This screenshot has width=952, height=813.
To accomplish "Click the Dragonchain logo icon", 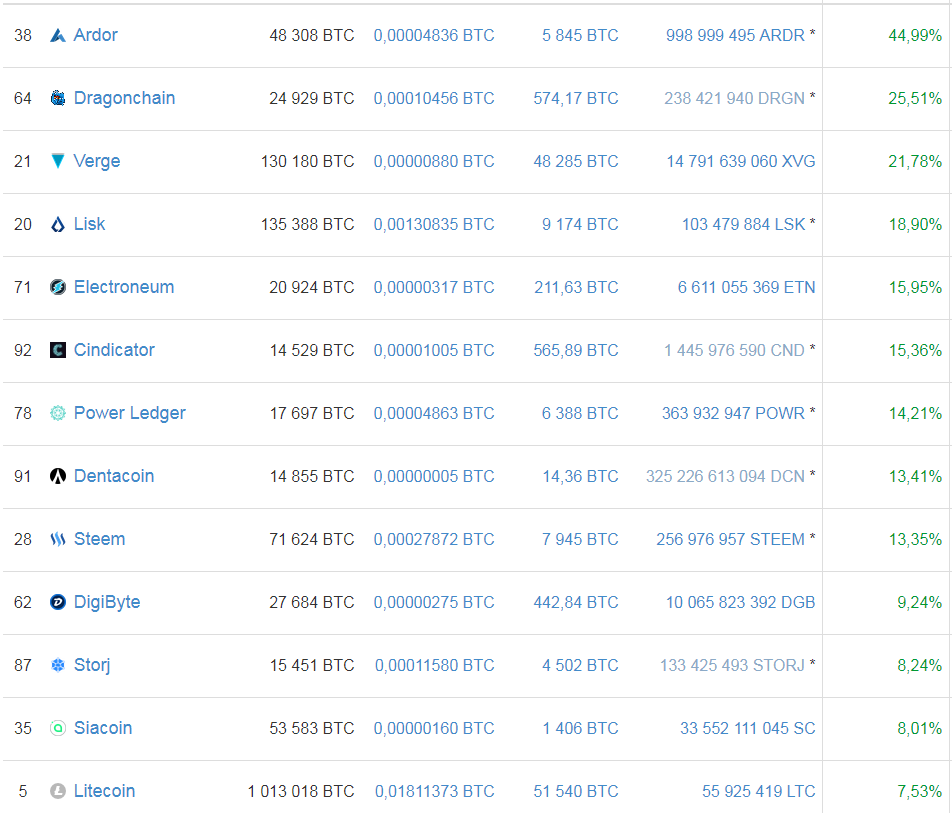I will pos(58,98).
